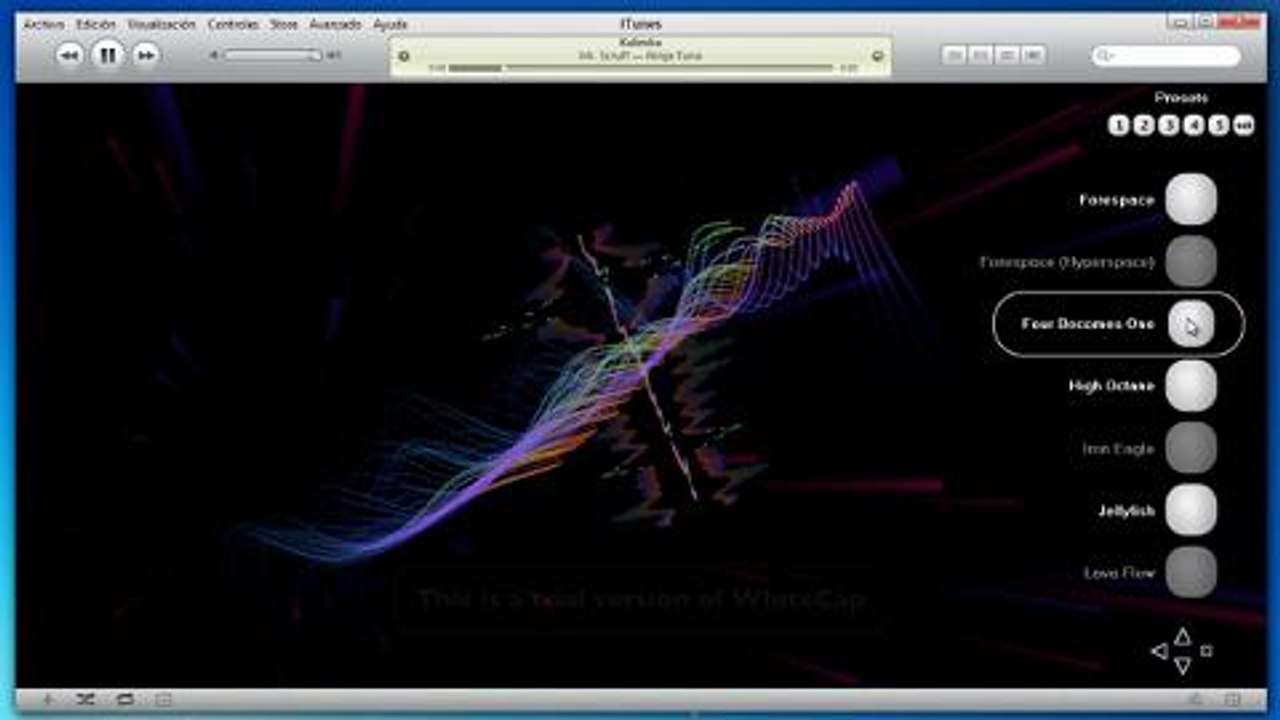Toggle the Forespace visualizer button
The image size is (1280, 720).
(x=1191, y=200)
